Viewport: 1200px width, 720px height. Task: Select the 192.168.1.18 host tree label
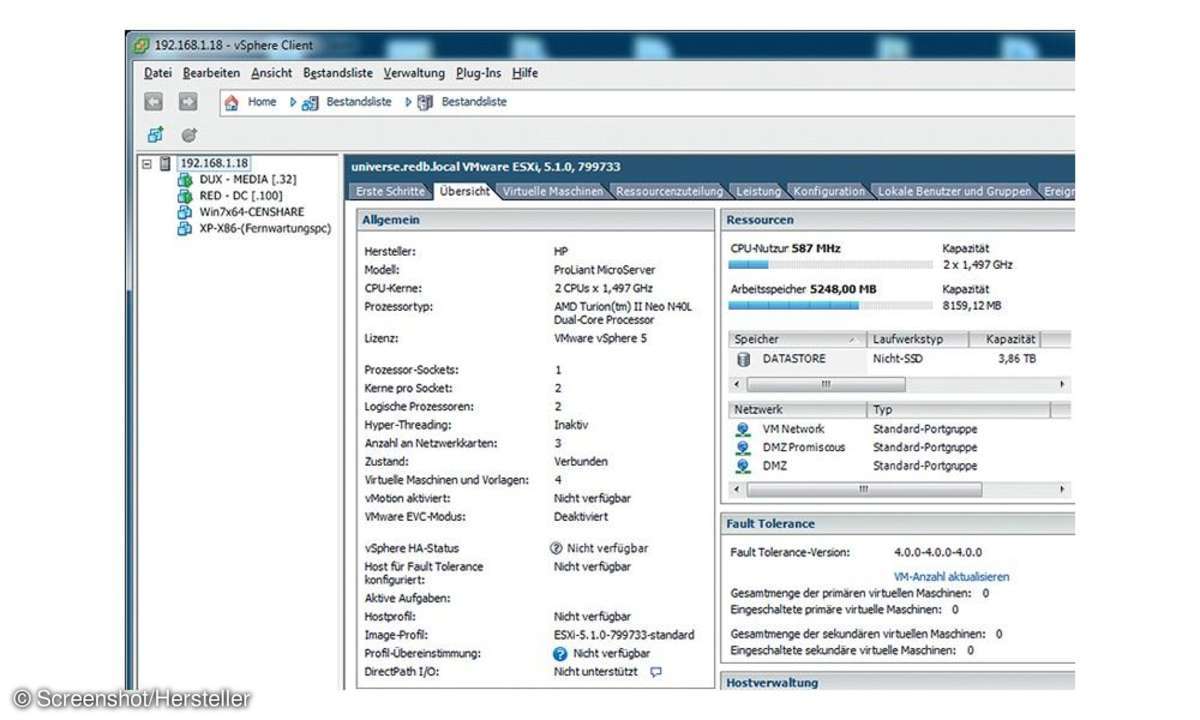coord(214,163)
